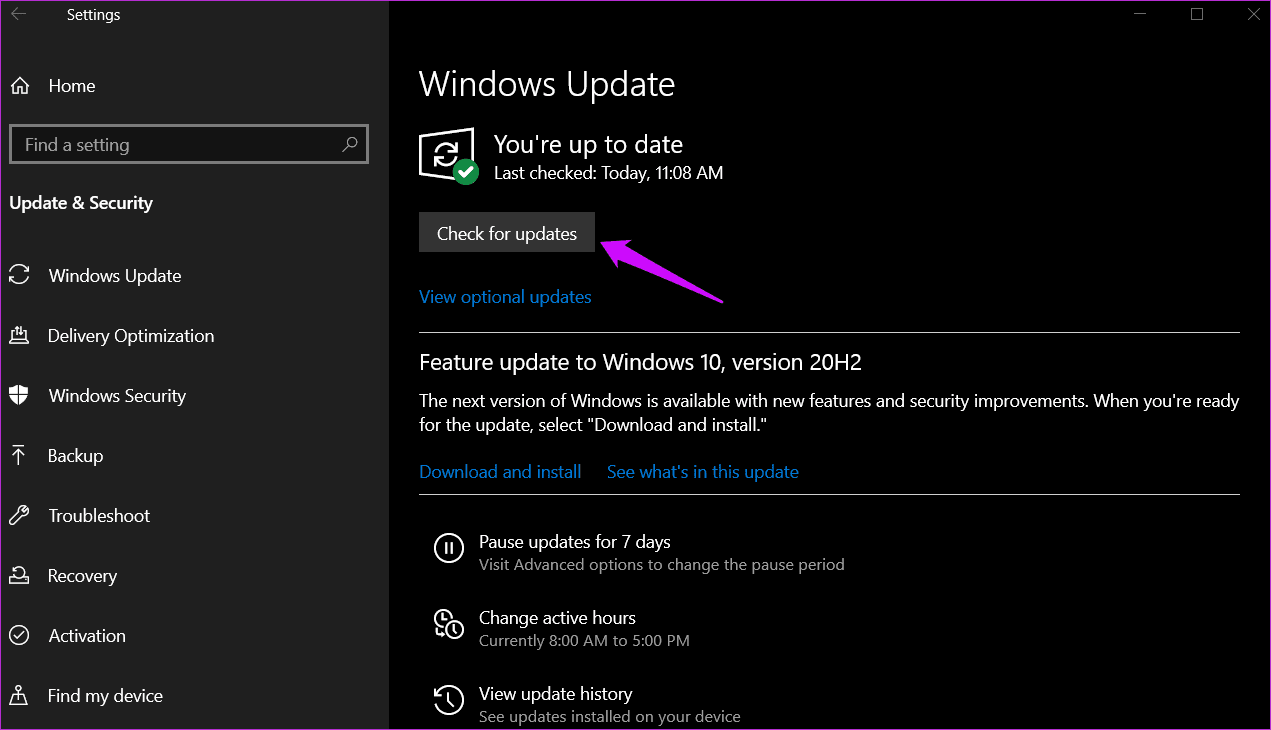The image size is (1271, 730).
Task: Click the Home icon in sidebar
Action: coord(19,86)
